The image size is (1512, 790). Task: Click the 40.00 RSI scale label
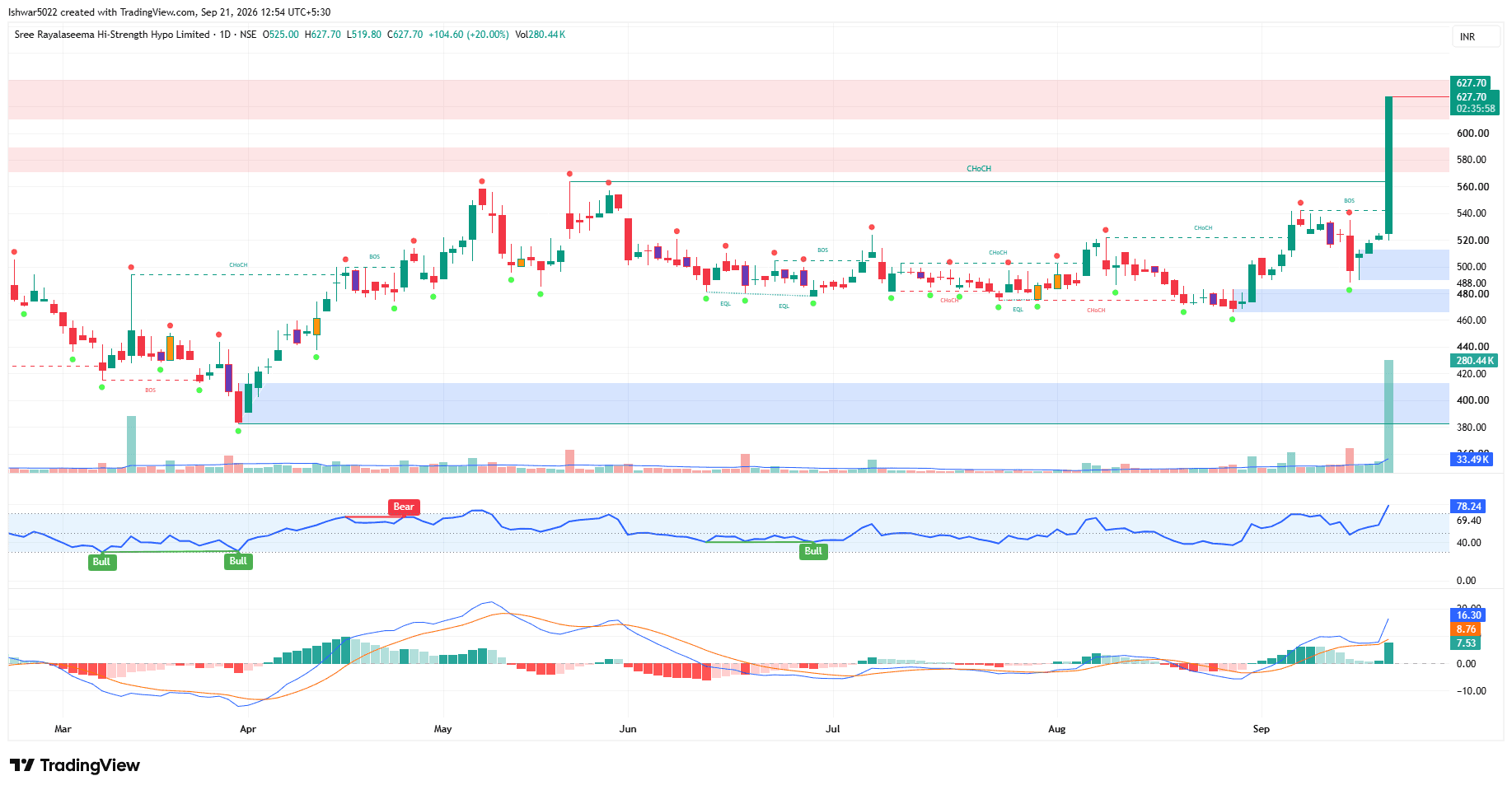pos(1469,543)
